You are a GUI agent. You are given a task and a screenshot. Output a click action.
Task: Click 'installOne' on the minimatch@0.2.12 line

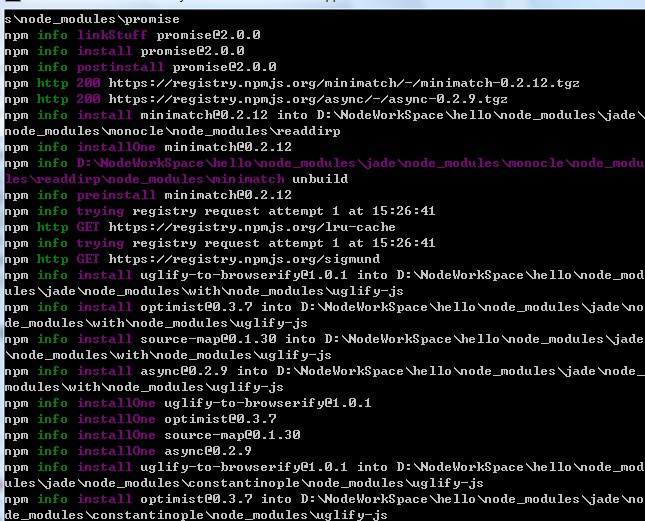click(x=116, y=147)
